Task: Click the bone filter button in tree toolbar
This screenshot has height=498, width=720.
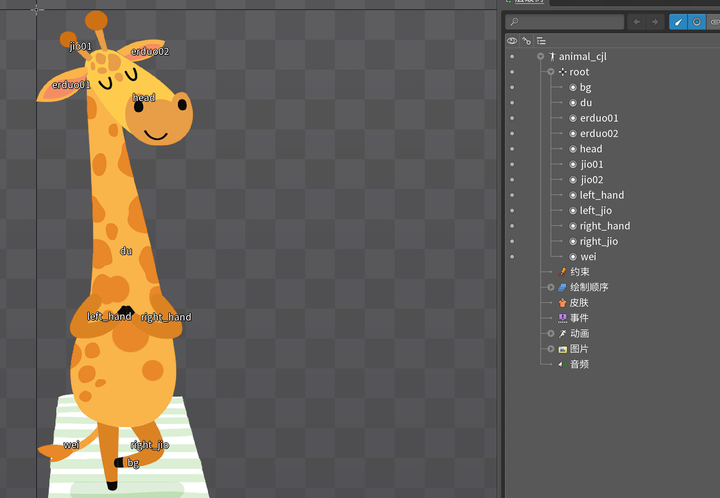Action: (677, 22)
